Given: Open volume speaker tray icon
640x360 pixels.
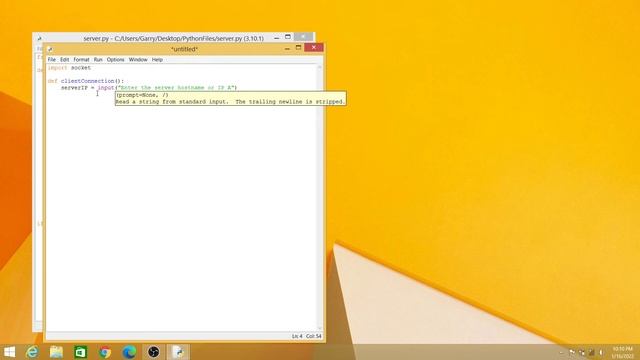Looking at the screenshot, I should click(601, 352).
